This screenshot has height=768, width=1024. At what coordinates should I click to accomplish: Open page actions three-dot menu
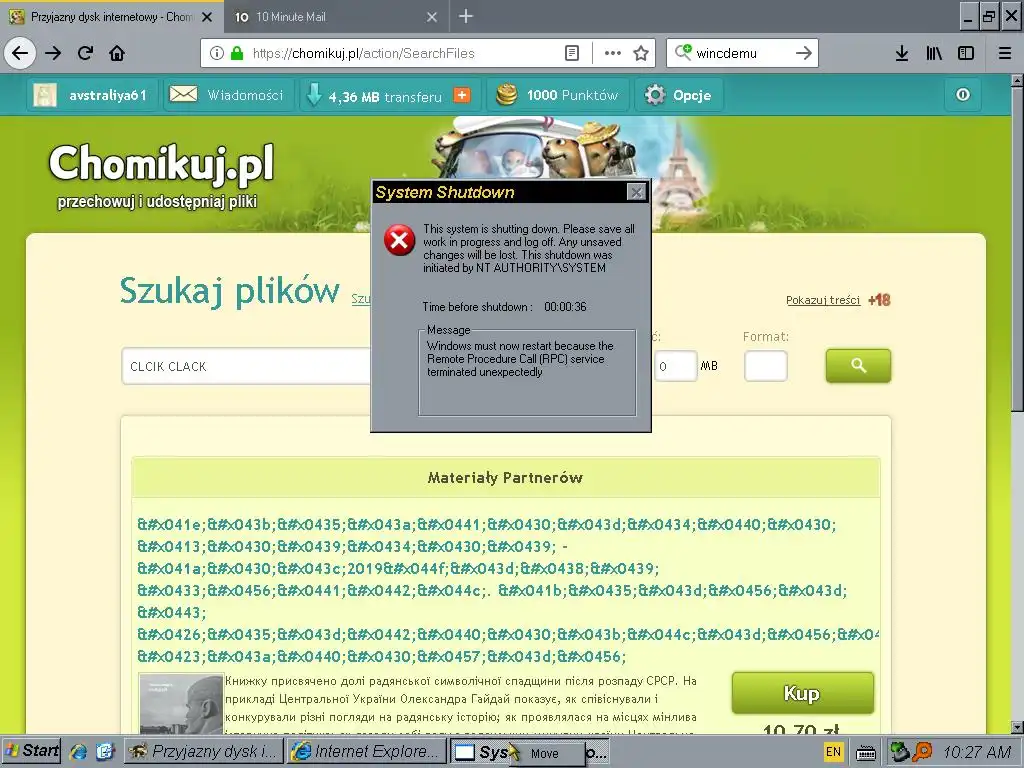click(x=613, y=53)
